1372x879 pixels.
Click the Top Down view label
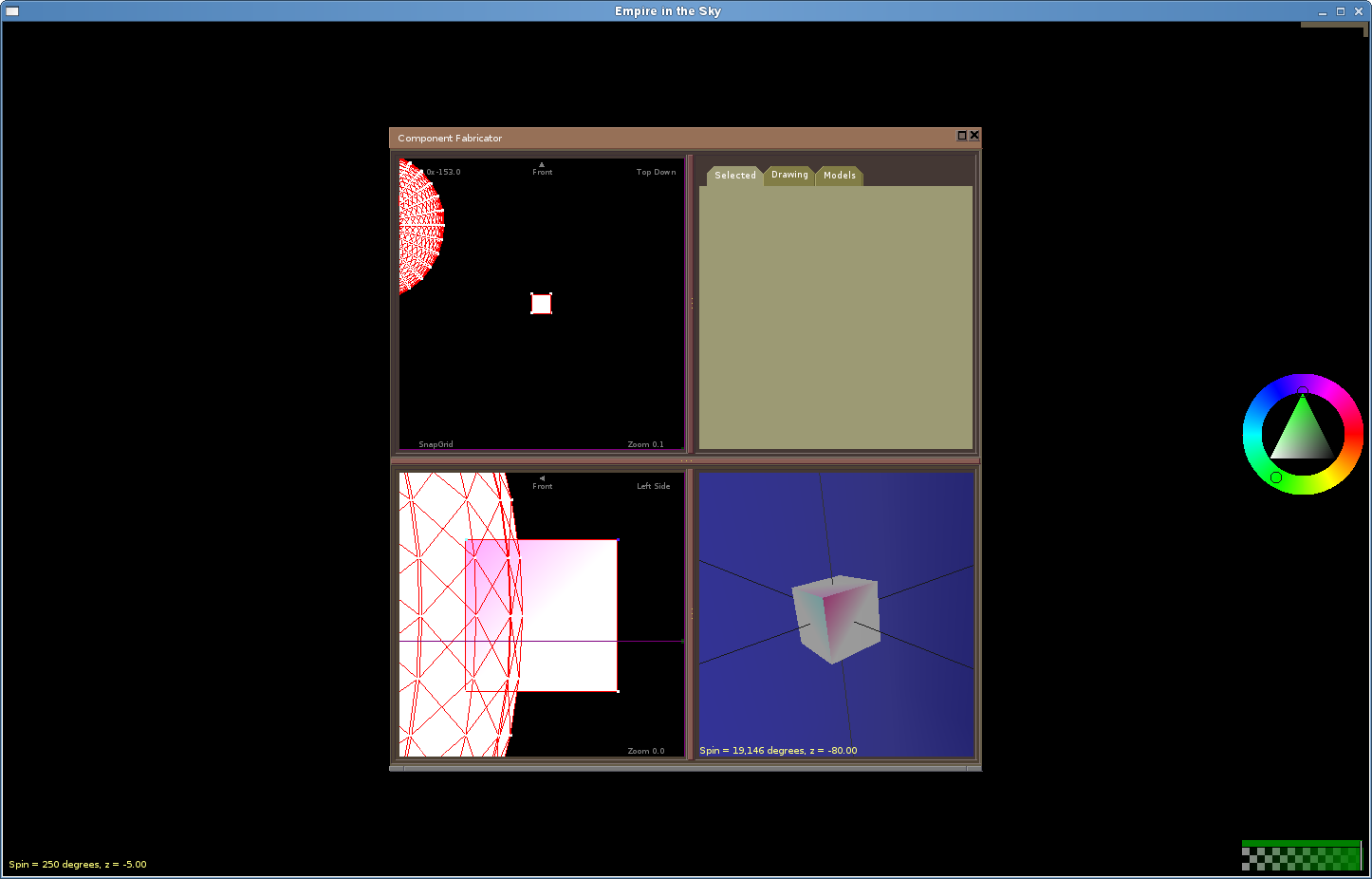point(656,173)
